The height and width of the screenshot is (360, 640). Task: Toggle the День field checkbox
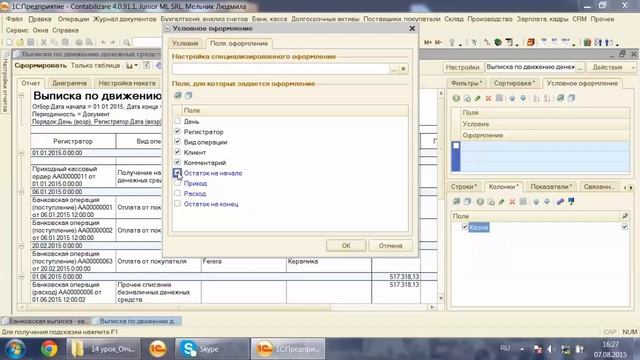tap(178, 121)
